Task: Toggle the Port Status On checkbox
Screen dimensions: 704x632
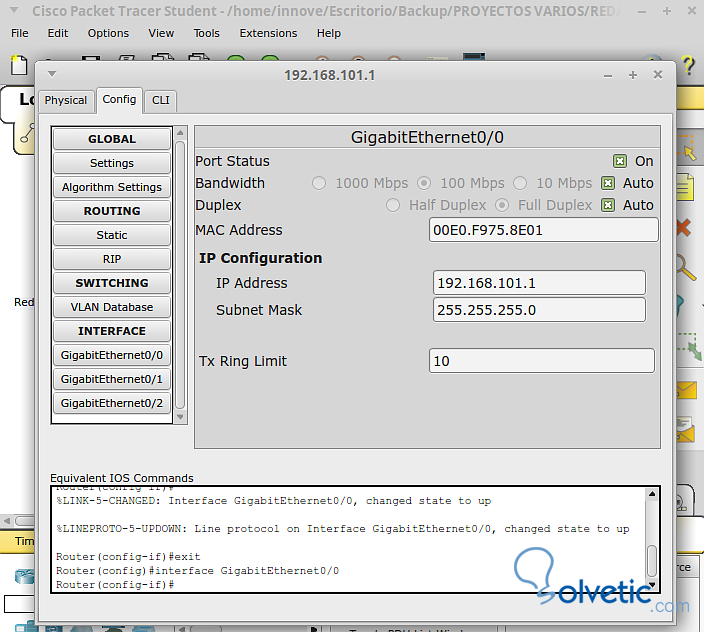Action: pos(620,161)
